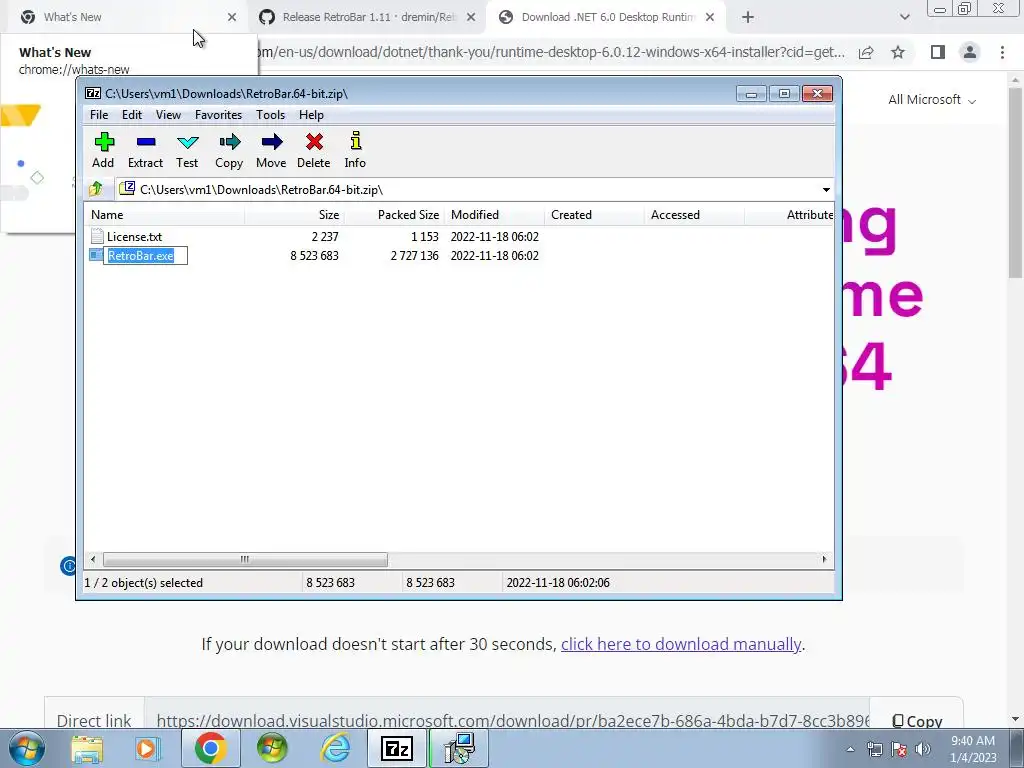Close the Release RetroBar GitHub tab

click(471, 18)
